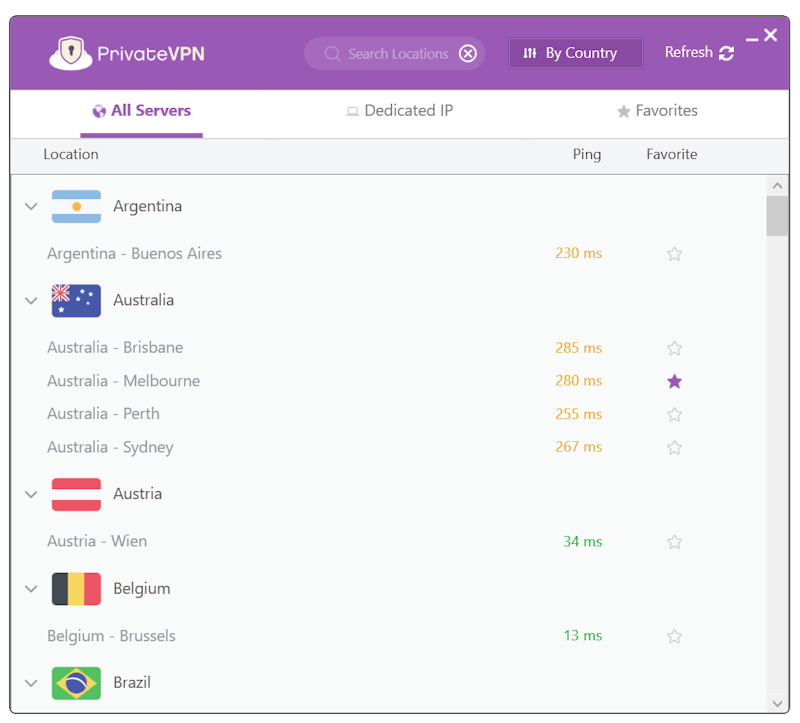This screenshot has width=800, height=723.
Task: Click the Austria flag icon
Action: (x=76, y=494)
